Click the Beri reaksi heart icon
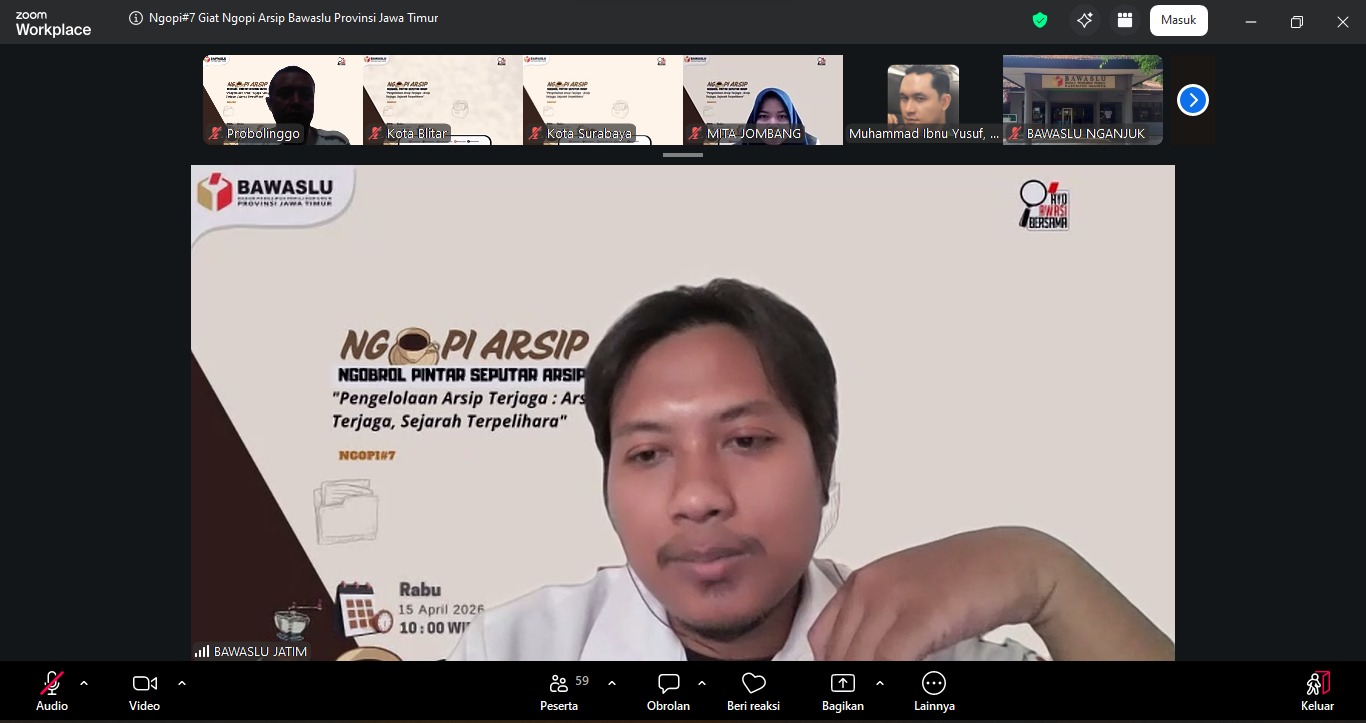The height and width of the screenshot is (723, 1366). [x=754, y=684]
